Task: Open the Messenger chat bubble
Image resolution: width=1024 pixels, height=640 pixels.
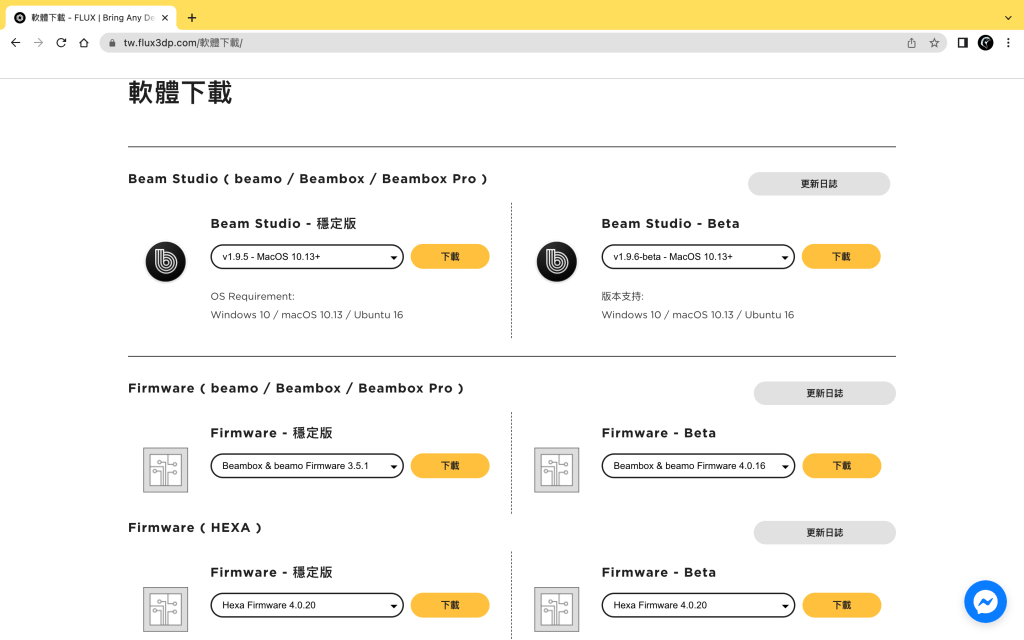Action: click(985, 601)
